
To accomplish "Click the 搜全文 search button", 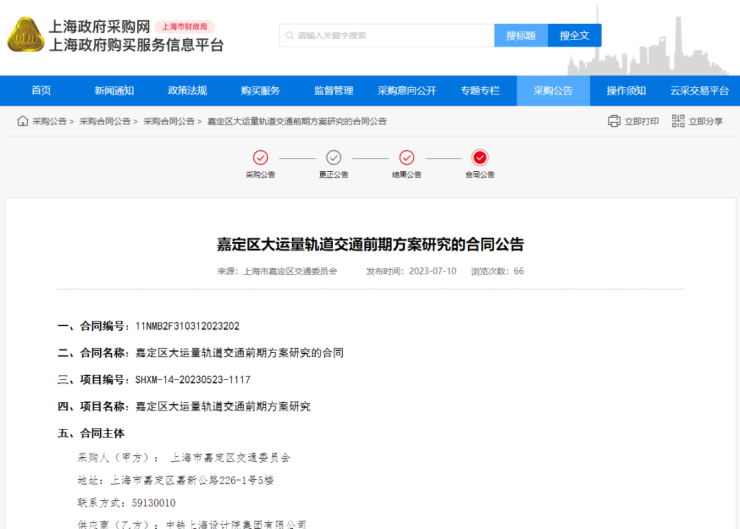I will click(575, 36).
